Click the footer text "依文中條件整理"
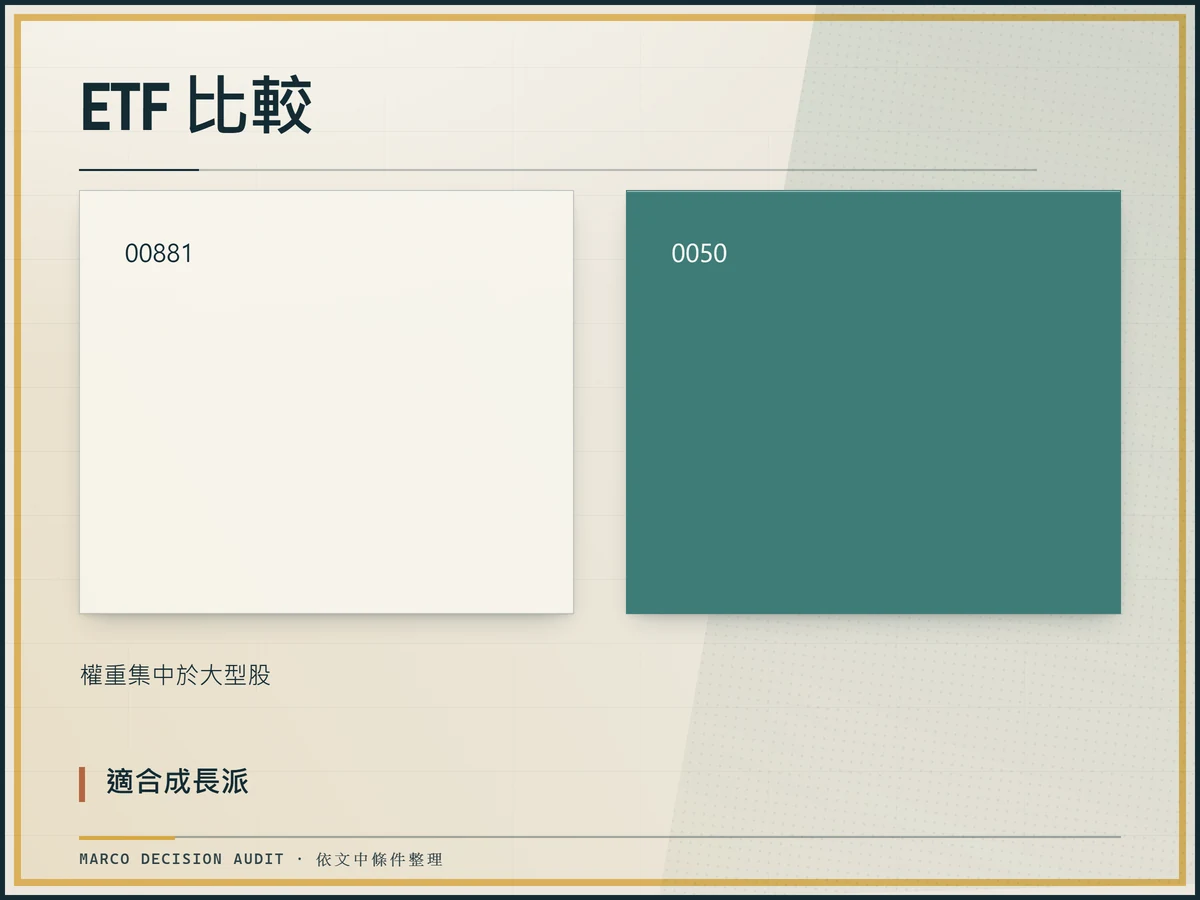Screen dimensions: 1200x900 tap(379, 859)
